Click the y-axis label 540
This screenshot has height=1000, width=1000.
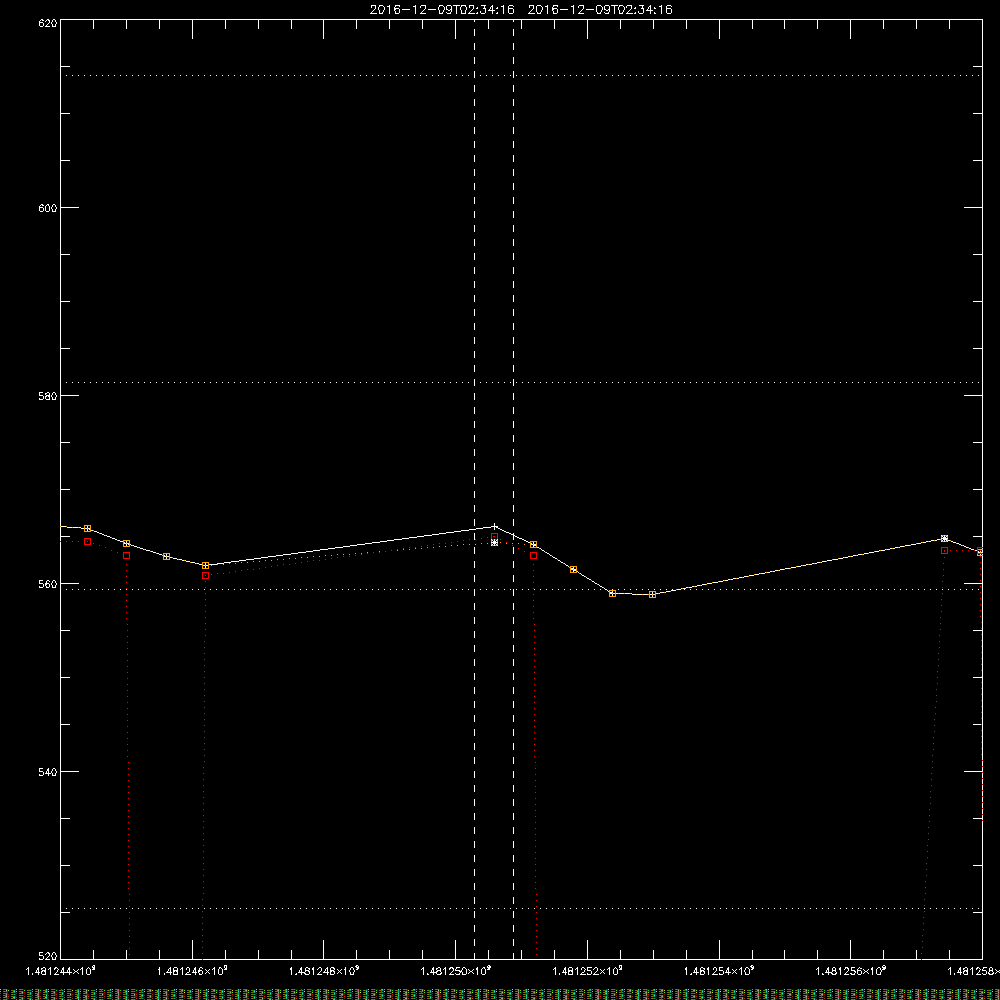pyautogui.click(x=48, y=772)
